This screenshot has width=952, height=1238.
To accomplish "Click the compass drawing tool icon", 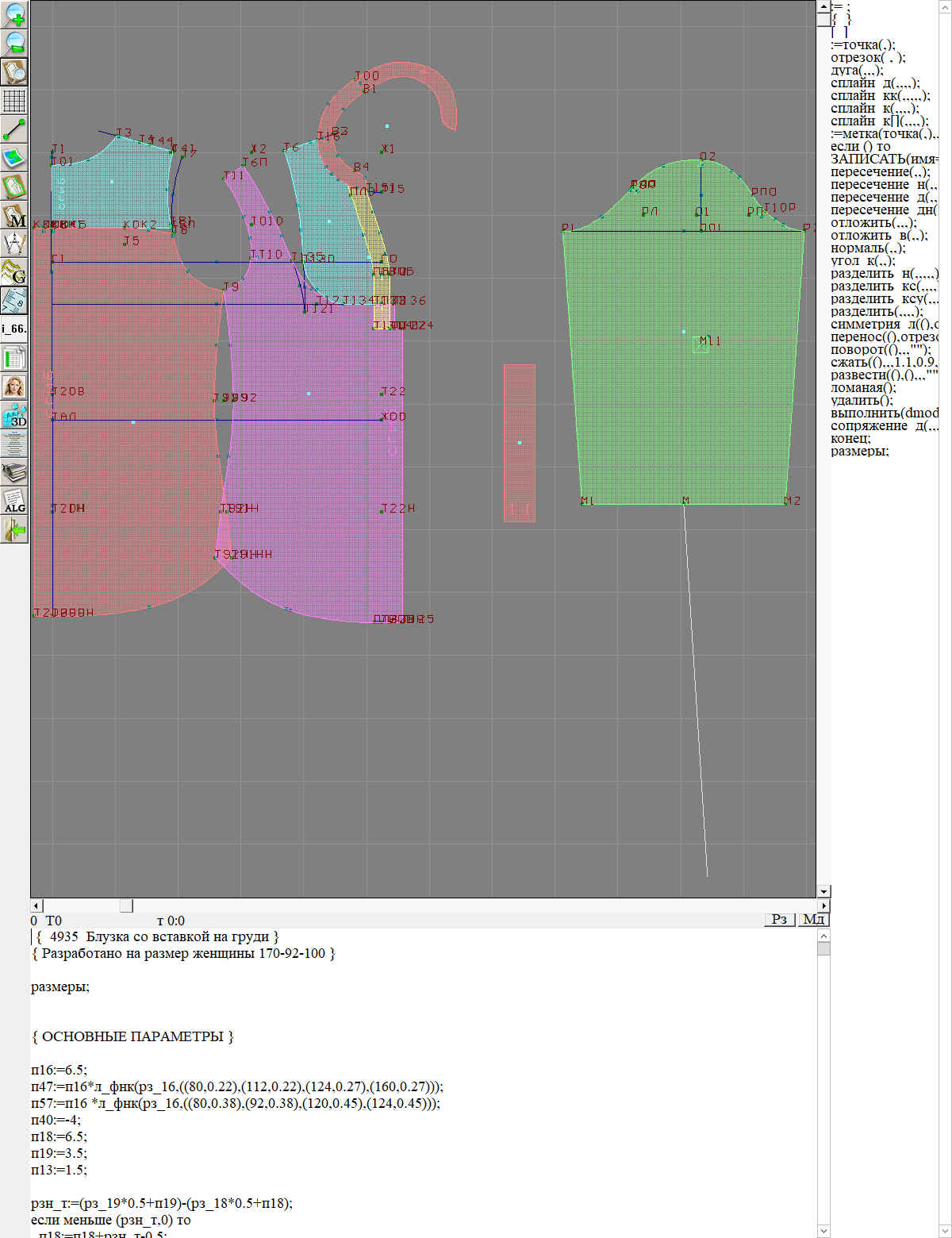I will point(15,244).
